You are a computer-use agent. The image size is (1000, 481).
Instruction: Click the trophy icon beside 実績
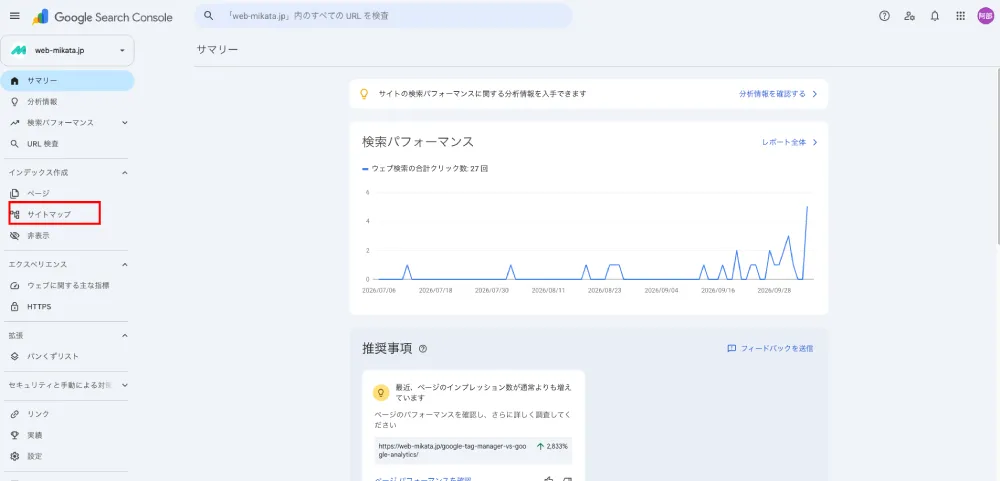click(x=15, y=435)
